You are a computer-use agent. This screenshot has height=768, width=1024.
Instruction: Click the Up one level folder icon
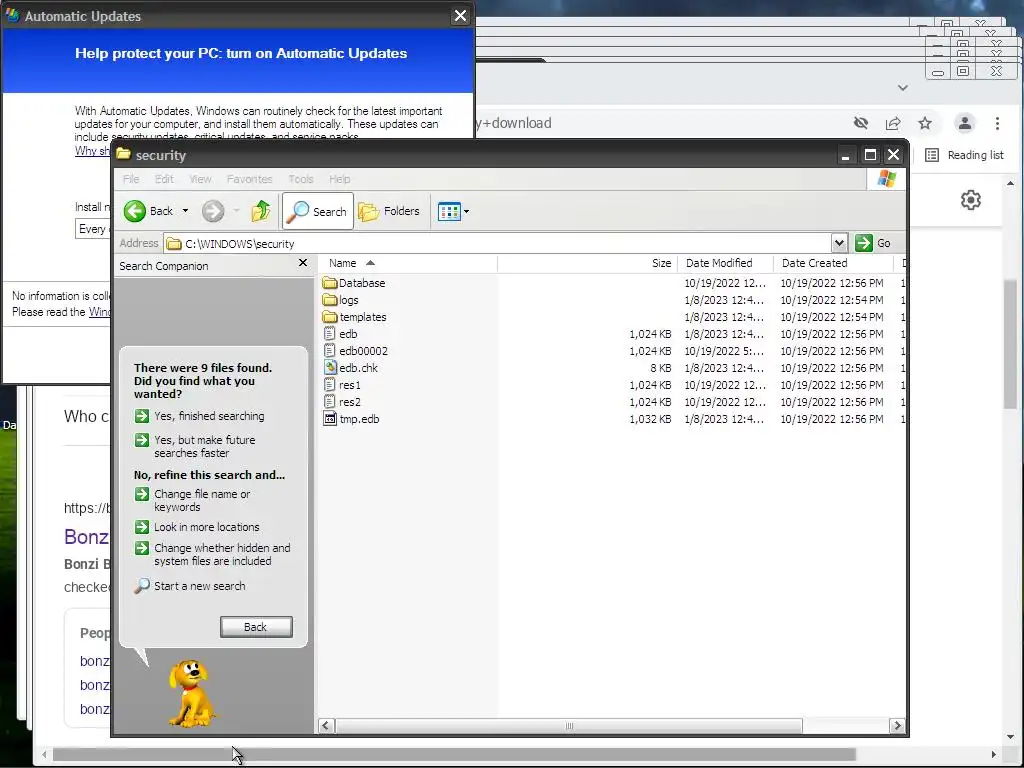(x=261, y=211)
